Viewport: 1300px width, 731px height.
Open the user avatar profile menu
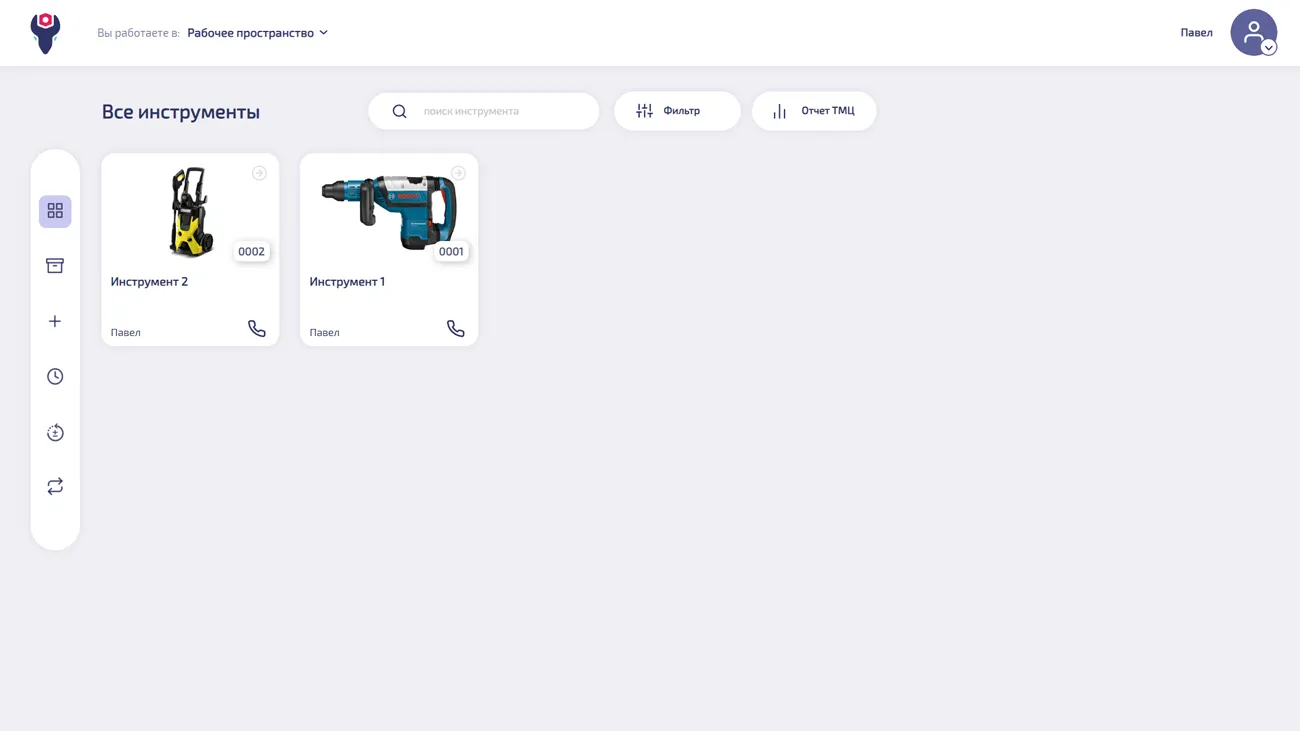pos(1253,33)
